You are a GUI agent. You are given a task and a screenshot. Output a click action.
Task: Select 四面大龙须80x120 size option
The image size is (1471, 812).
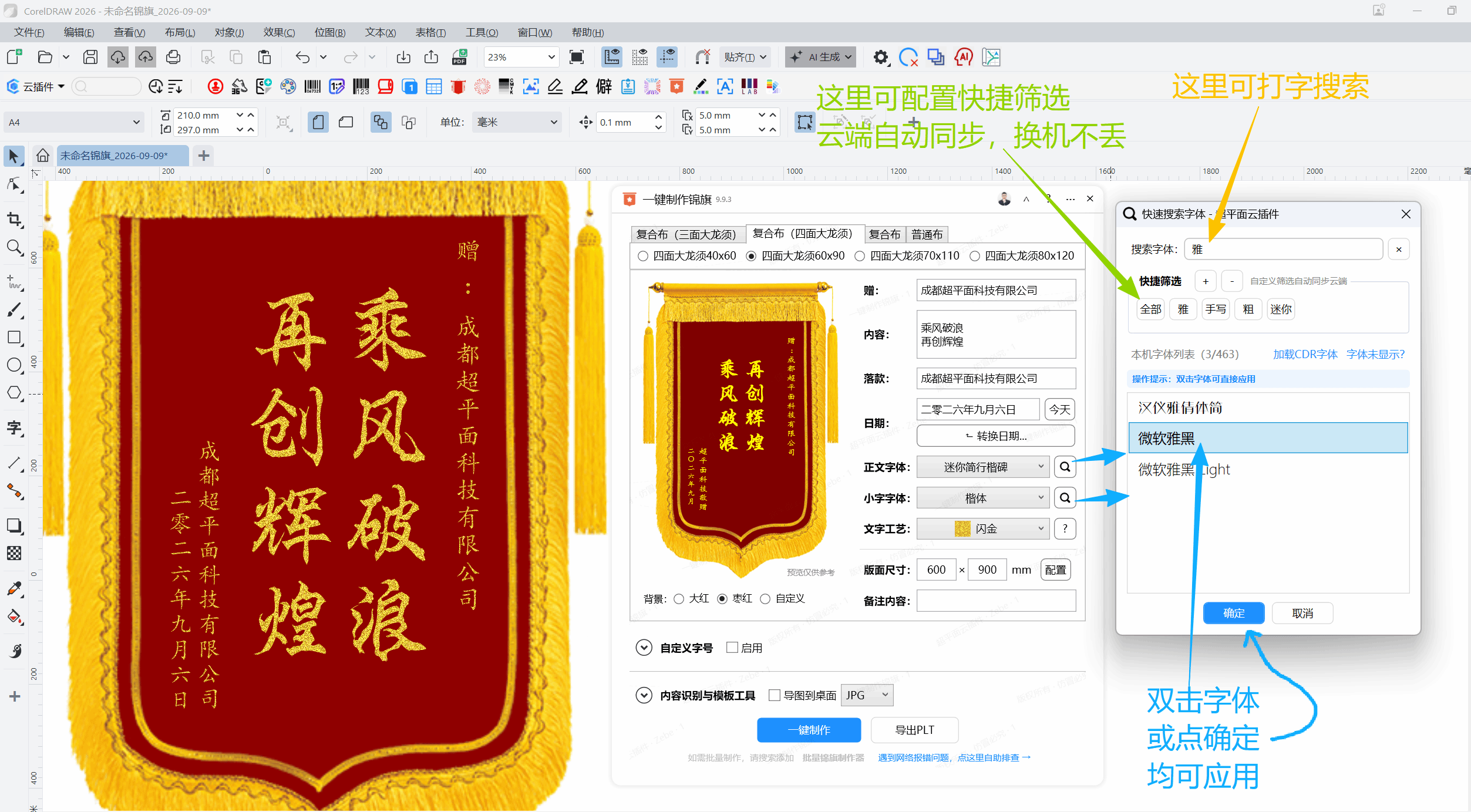click(x=1022, y=256)
